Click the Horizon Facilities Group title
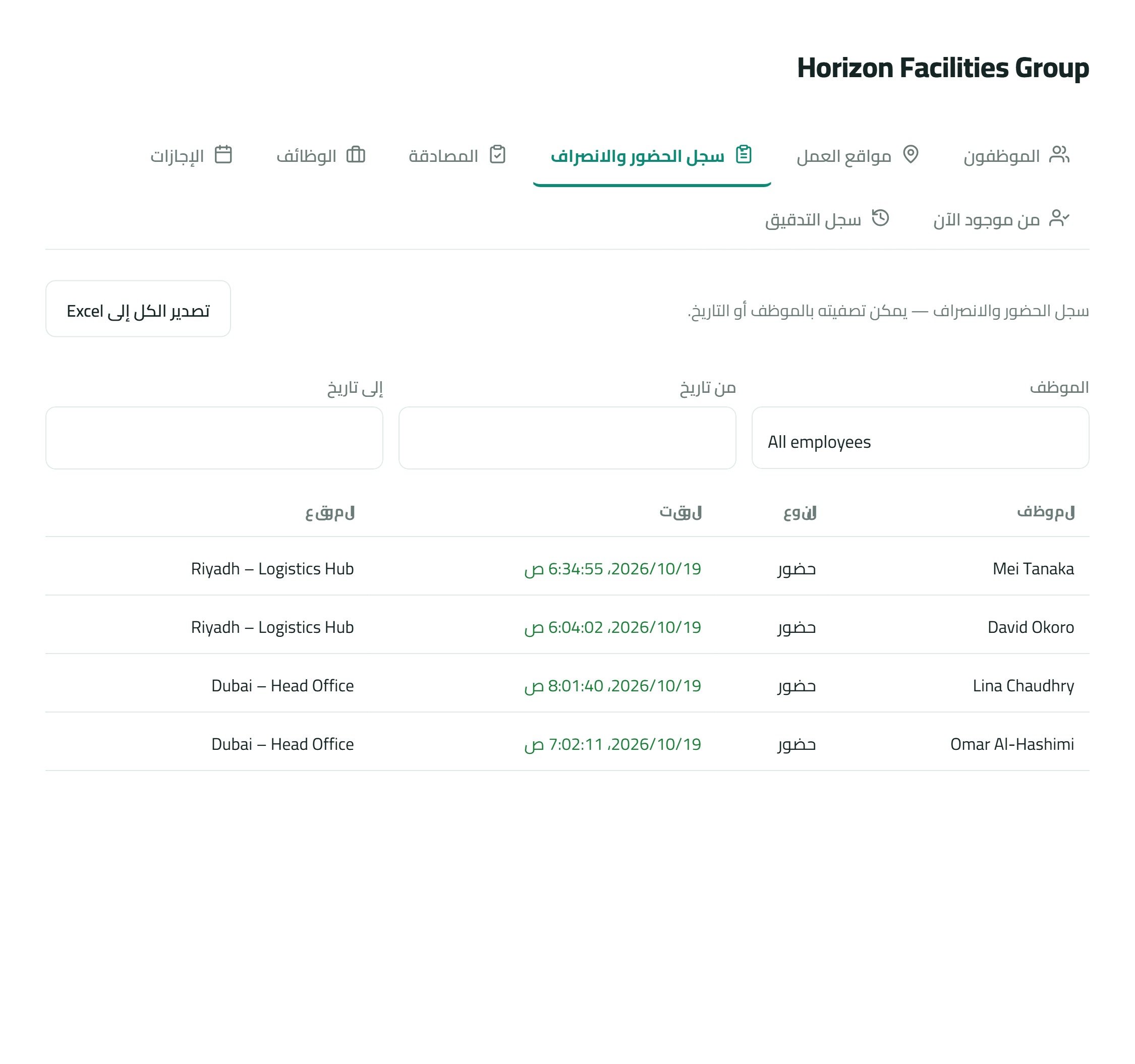Screen dimensions: 1135x1064 click(943, 68)
